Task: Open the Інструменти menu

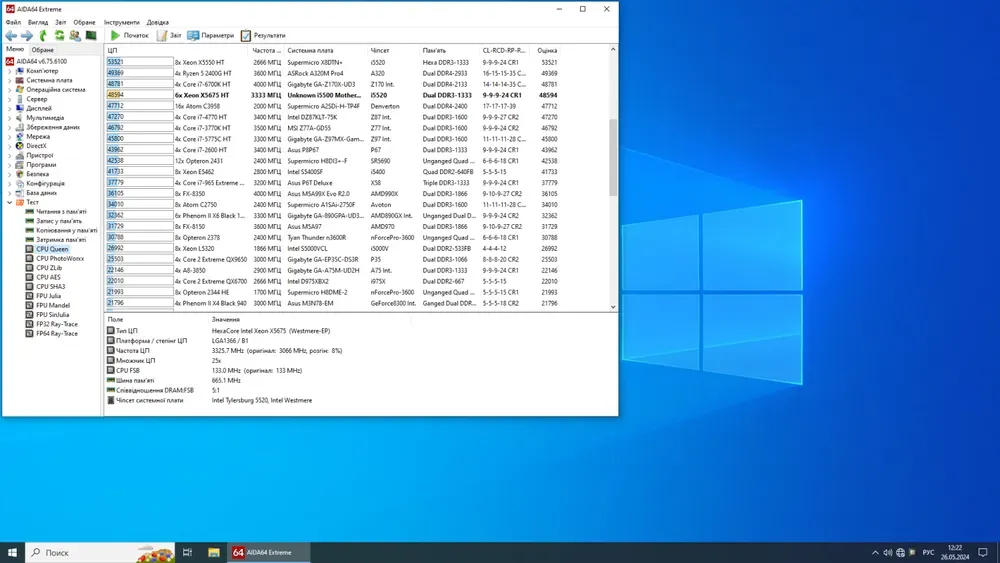Action: [x=121, y=22]
